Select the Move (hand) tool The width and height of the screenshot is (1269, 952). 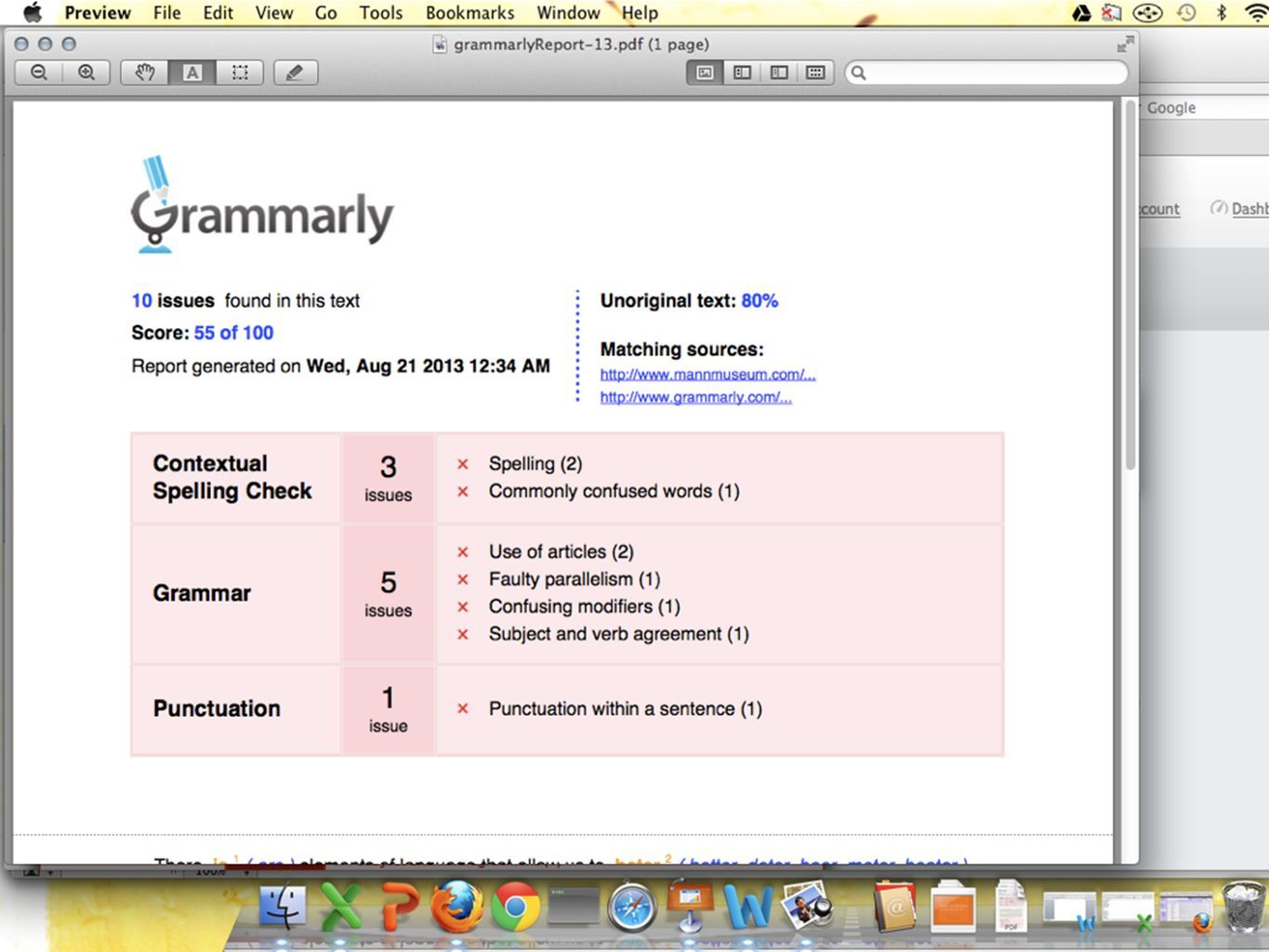coord(145,73)
